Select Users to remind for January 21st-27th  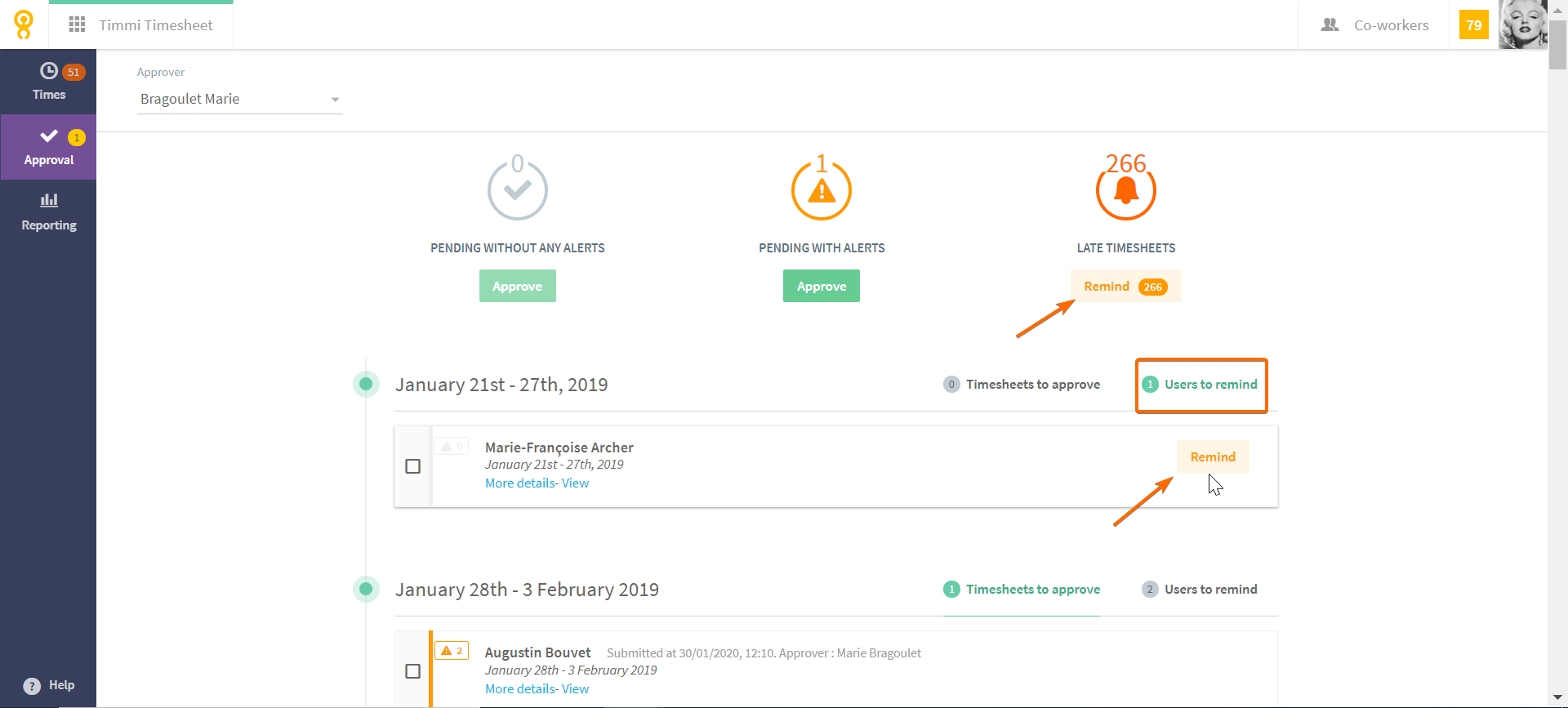[x=1200, y=385]
